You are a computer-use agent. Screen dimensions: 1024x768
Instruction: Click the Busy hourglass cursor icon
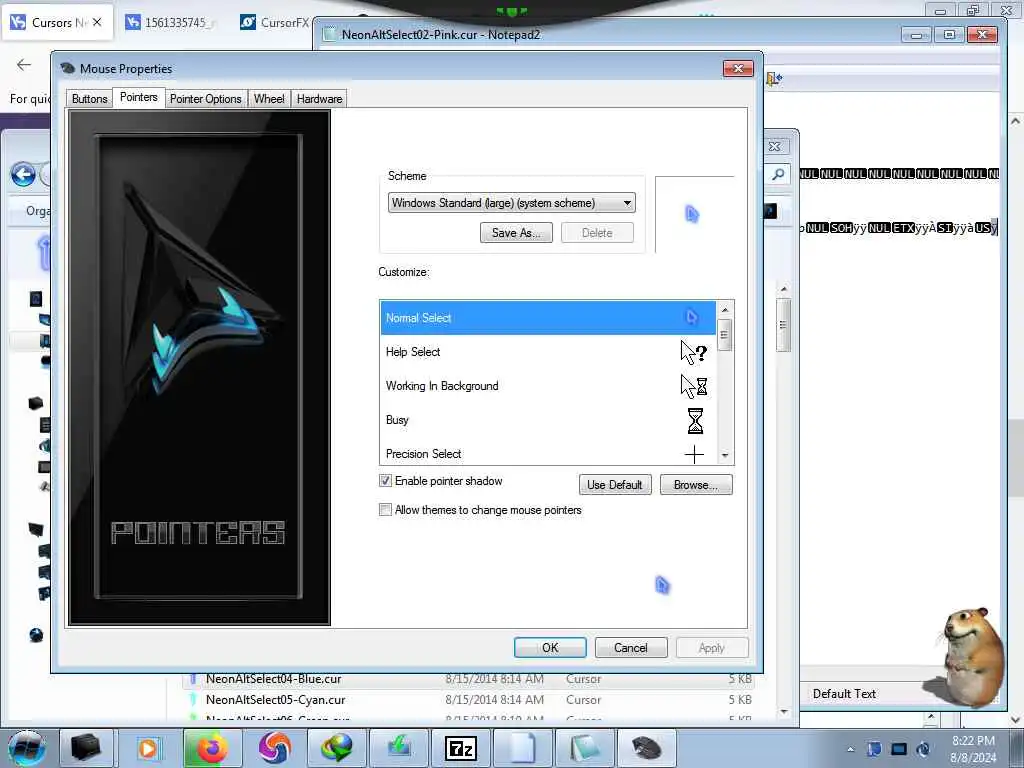(695, 421)
